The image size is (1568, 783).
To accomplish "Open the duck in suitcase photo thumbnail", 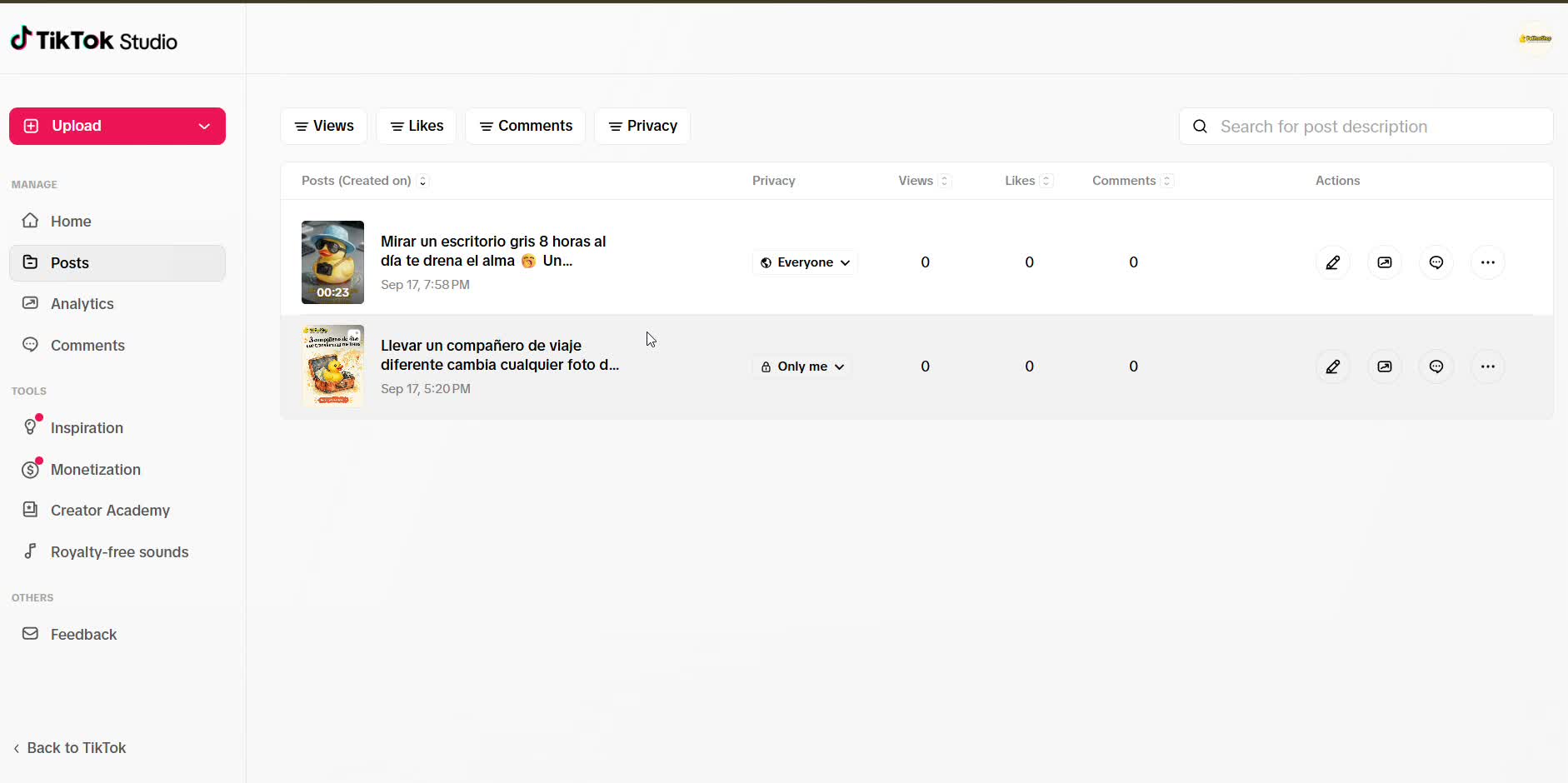I will pos(332,367).
